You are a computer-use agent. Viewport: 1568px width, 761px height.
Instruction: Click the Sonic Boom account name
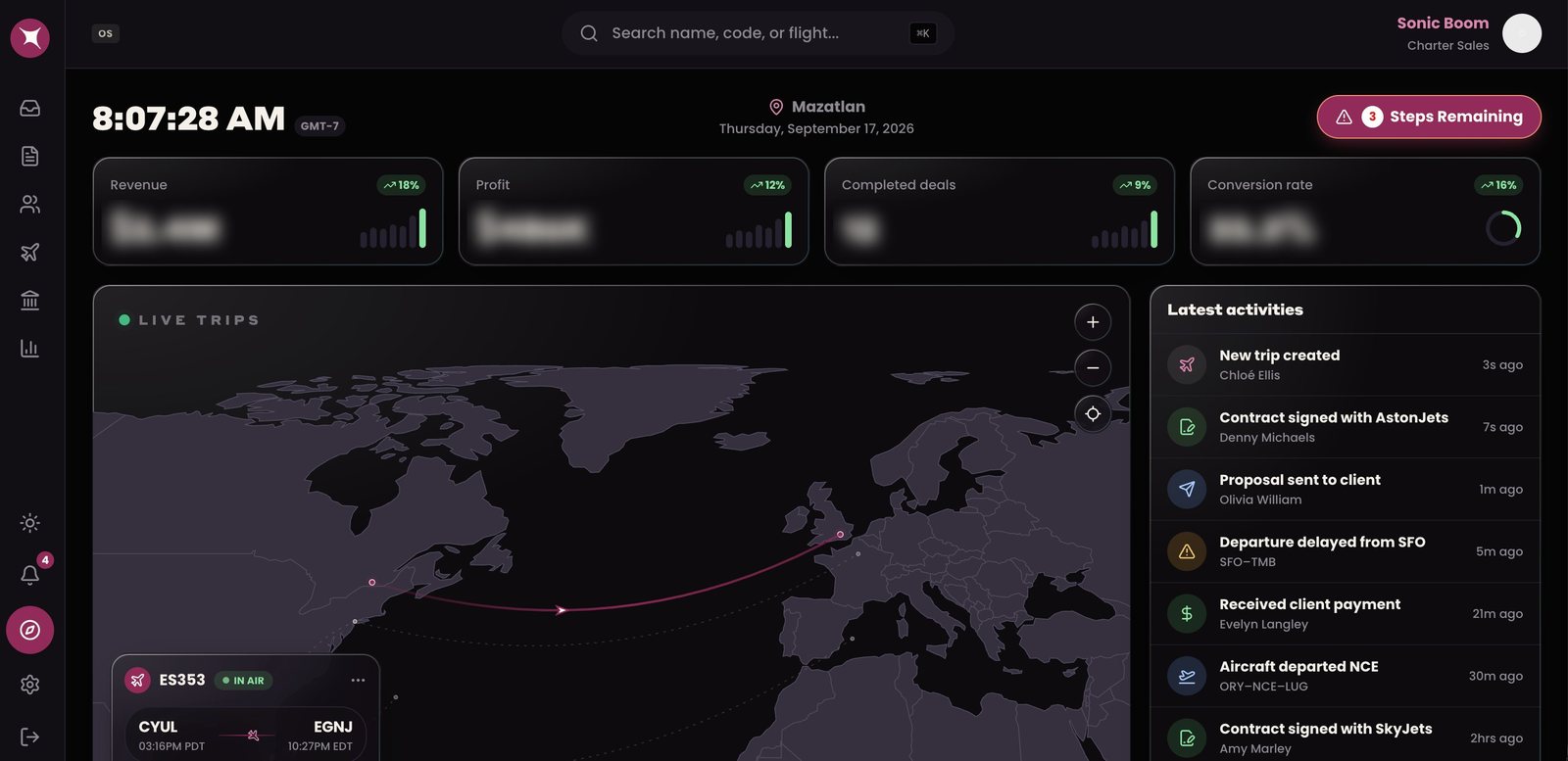pyautogui.click(x=1443, y=23)
